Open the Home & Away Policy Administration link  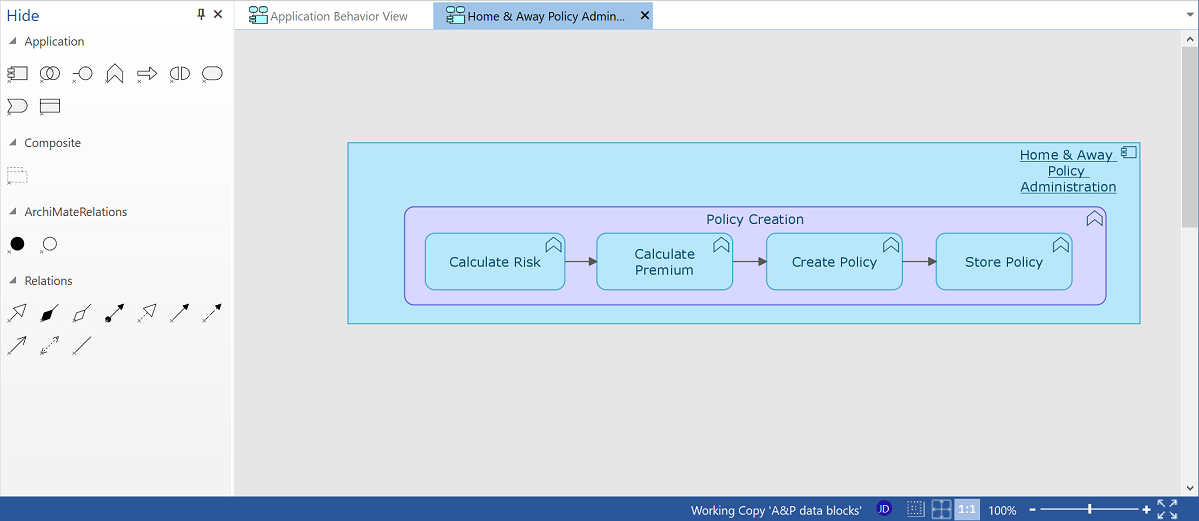point(1067,171)
